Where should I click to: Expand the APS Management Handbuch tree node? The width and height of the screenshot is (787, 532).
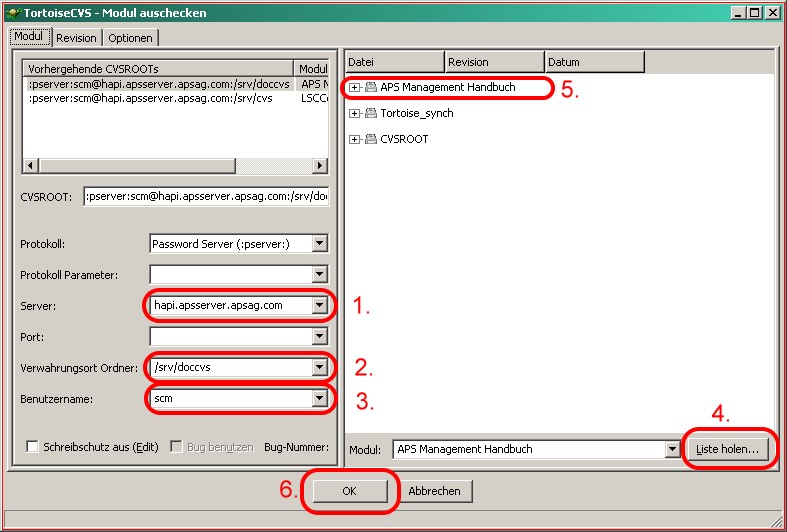tap(355, 88)
